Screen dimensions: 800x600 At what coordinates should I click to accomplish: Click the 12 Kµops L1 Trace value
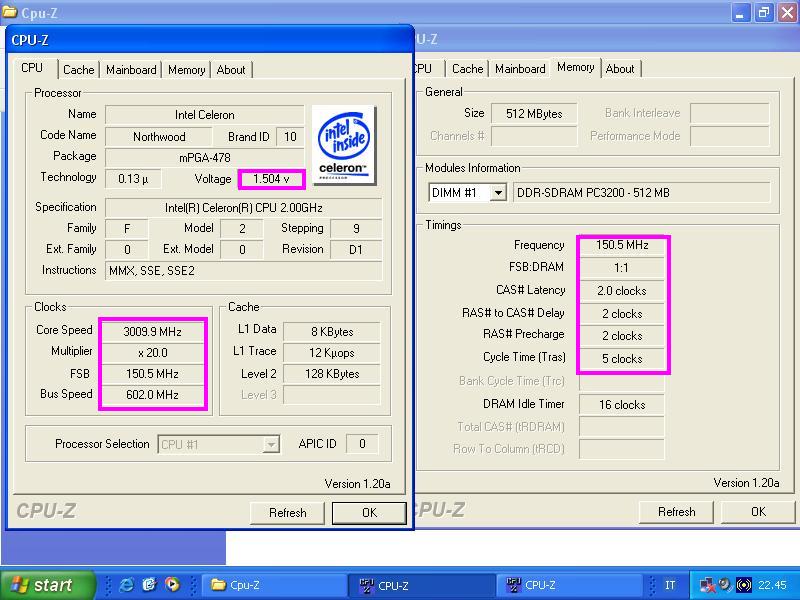332,353
